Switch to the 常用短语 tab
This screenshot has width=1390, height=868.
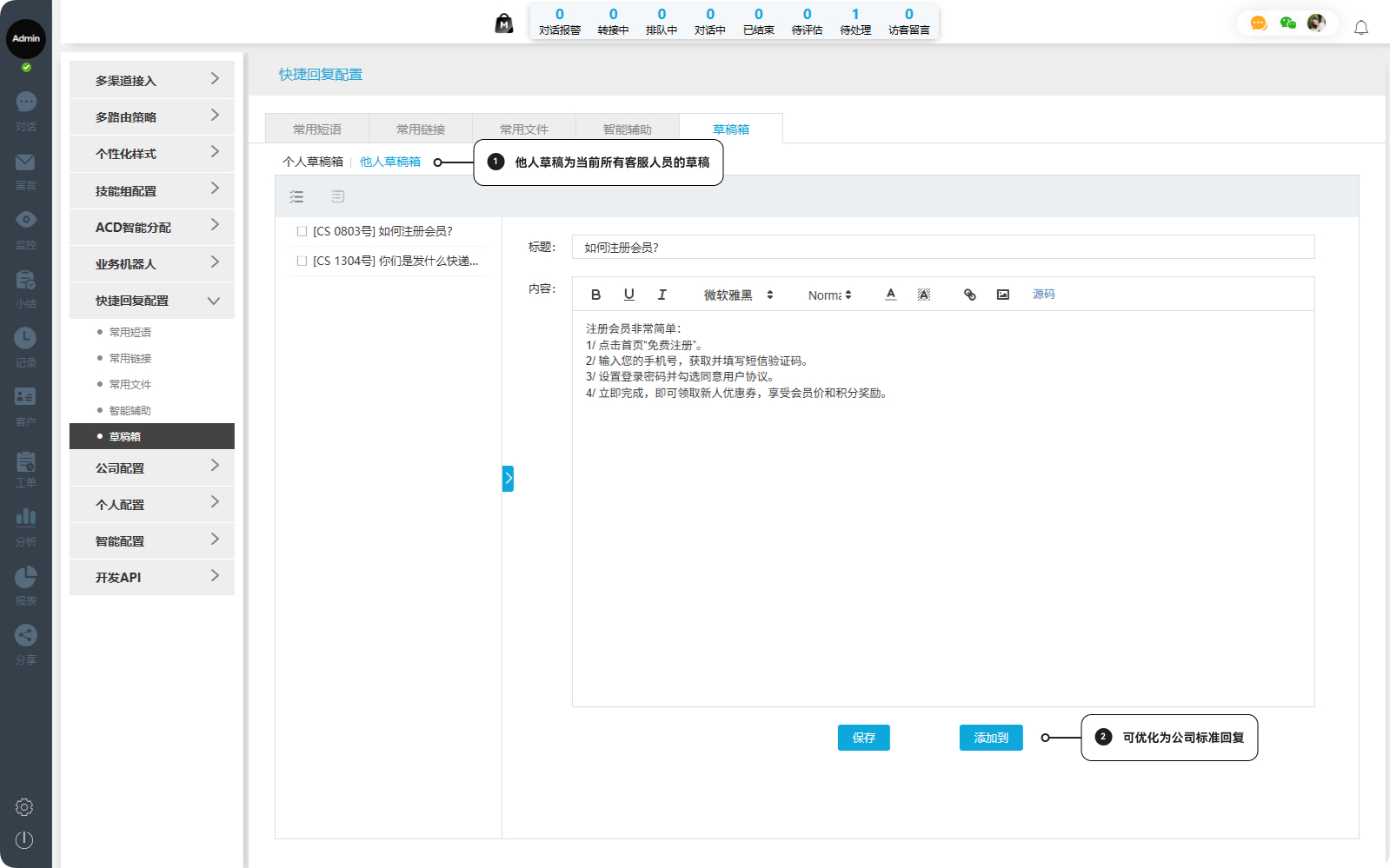[x=316, y=129]
